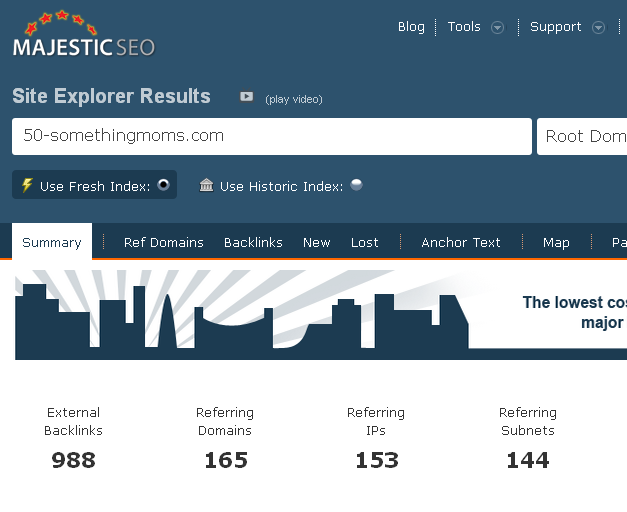Show the Lost backlinks tab

(x=365, y=242)
